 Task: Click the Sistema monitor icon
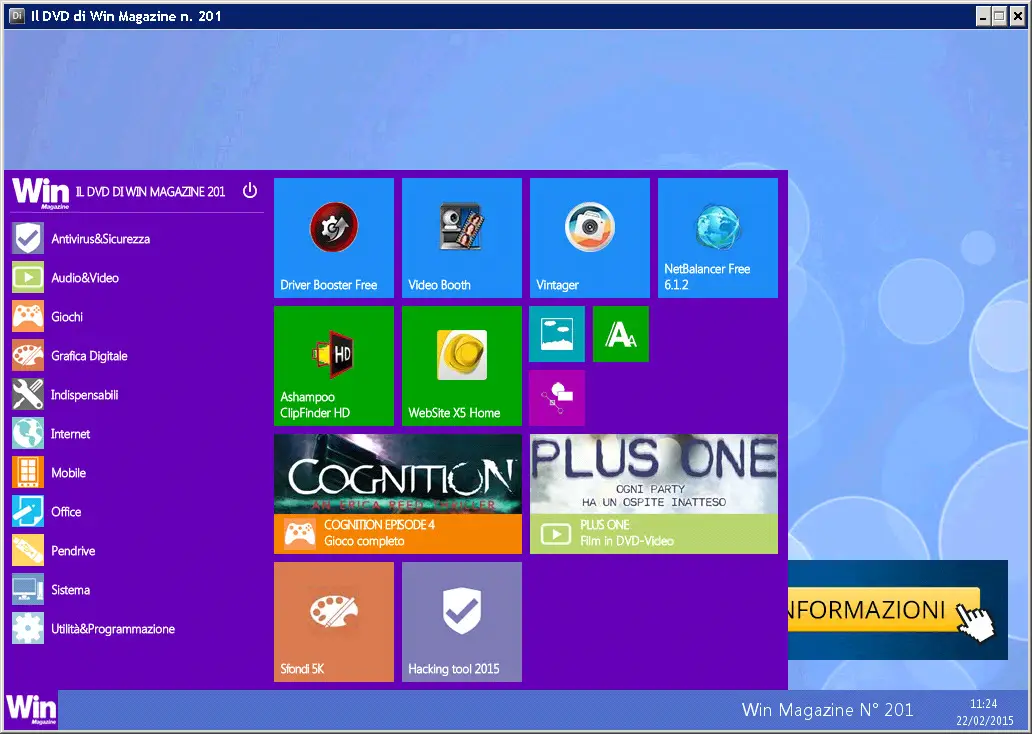(28, 589)
